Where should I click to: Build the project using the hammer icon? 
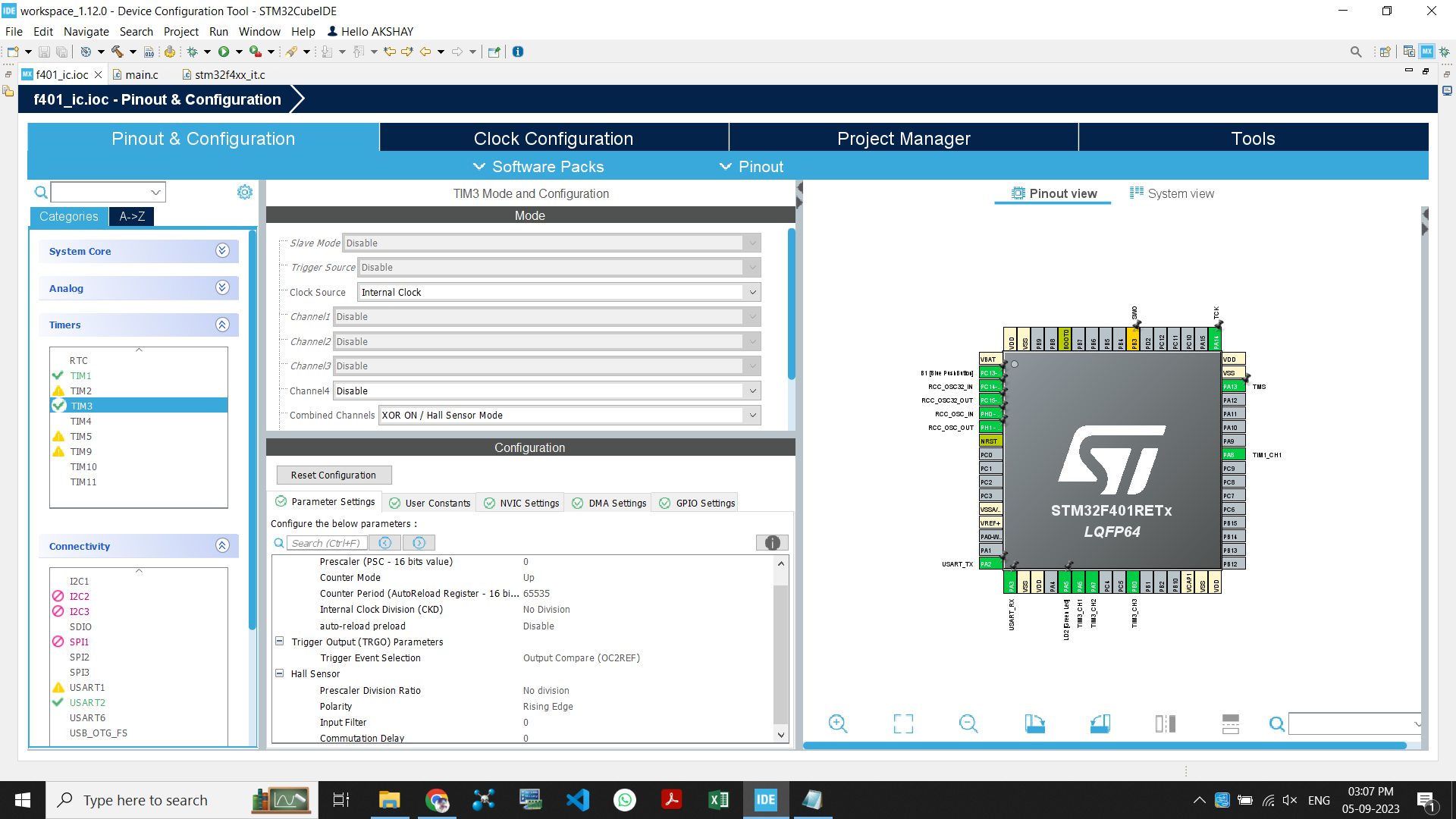tap(118, 52)
